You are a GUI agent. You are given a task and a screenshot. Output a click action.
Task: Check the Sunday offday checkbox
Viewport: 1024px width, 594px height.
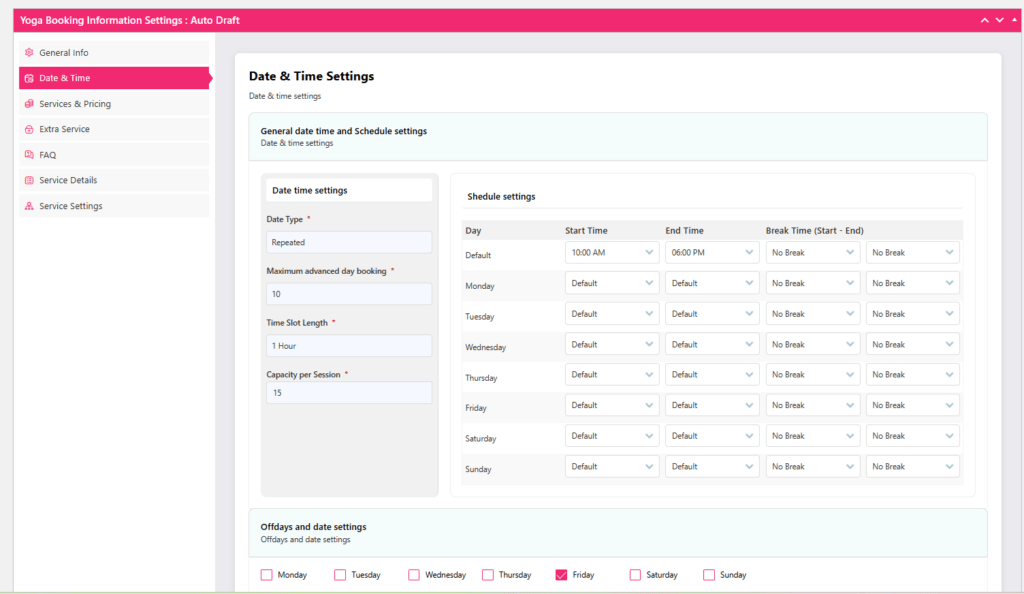click(x=709, y=575)
